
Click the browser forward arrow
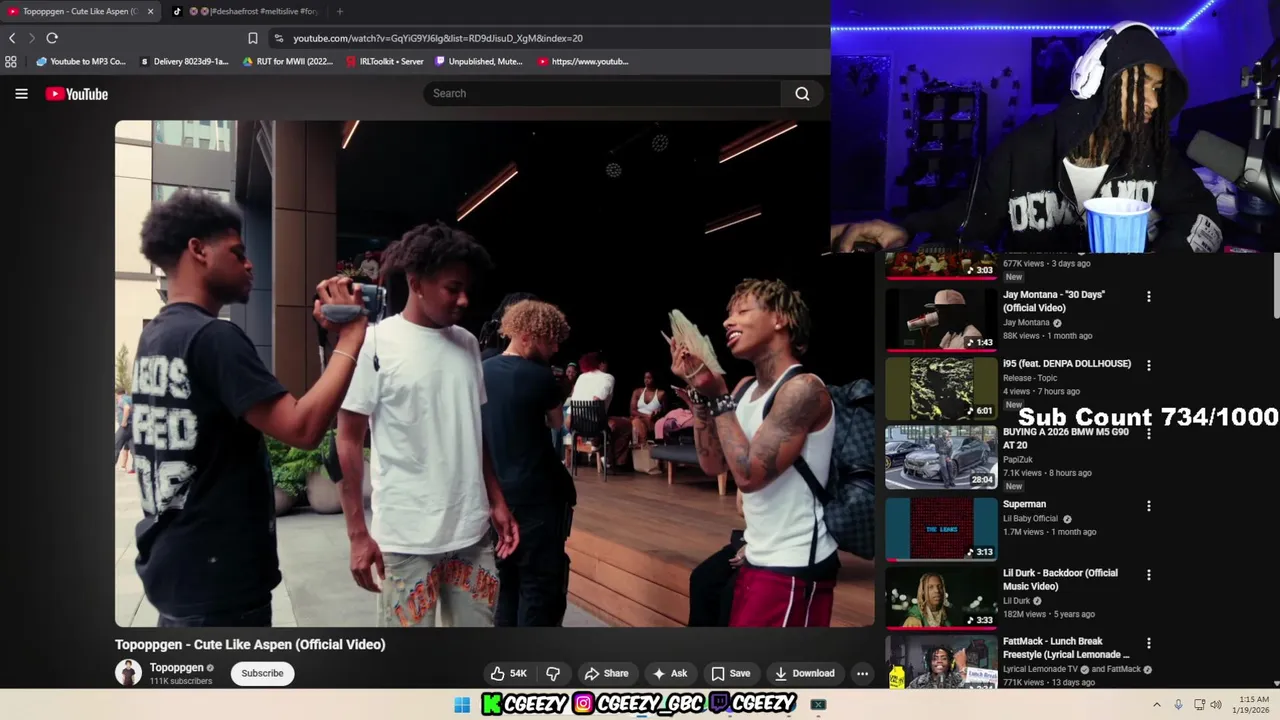pyautogui.click(x=32, y=38)
